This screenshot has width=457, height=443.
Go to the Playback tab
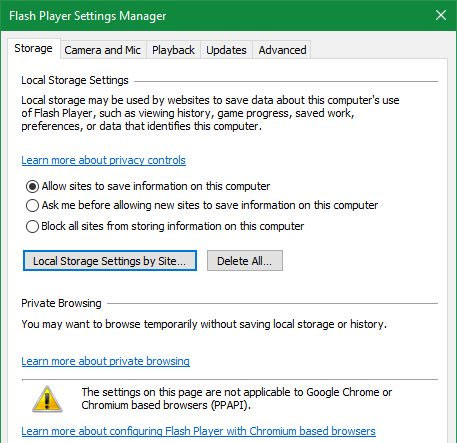point(173,50)
